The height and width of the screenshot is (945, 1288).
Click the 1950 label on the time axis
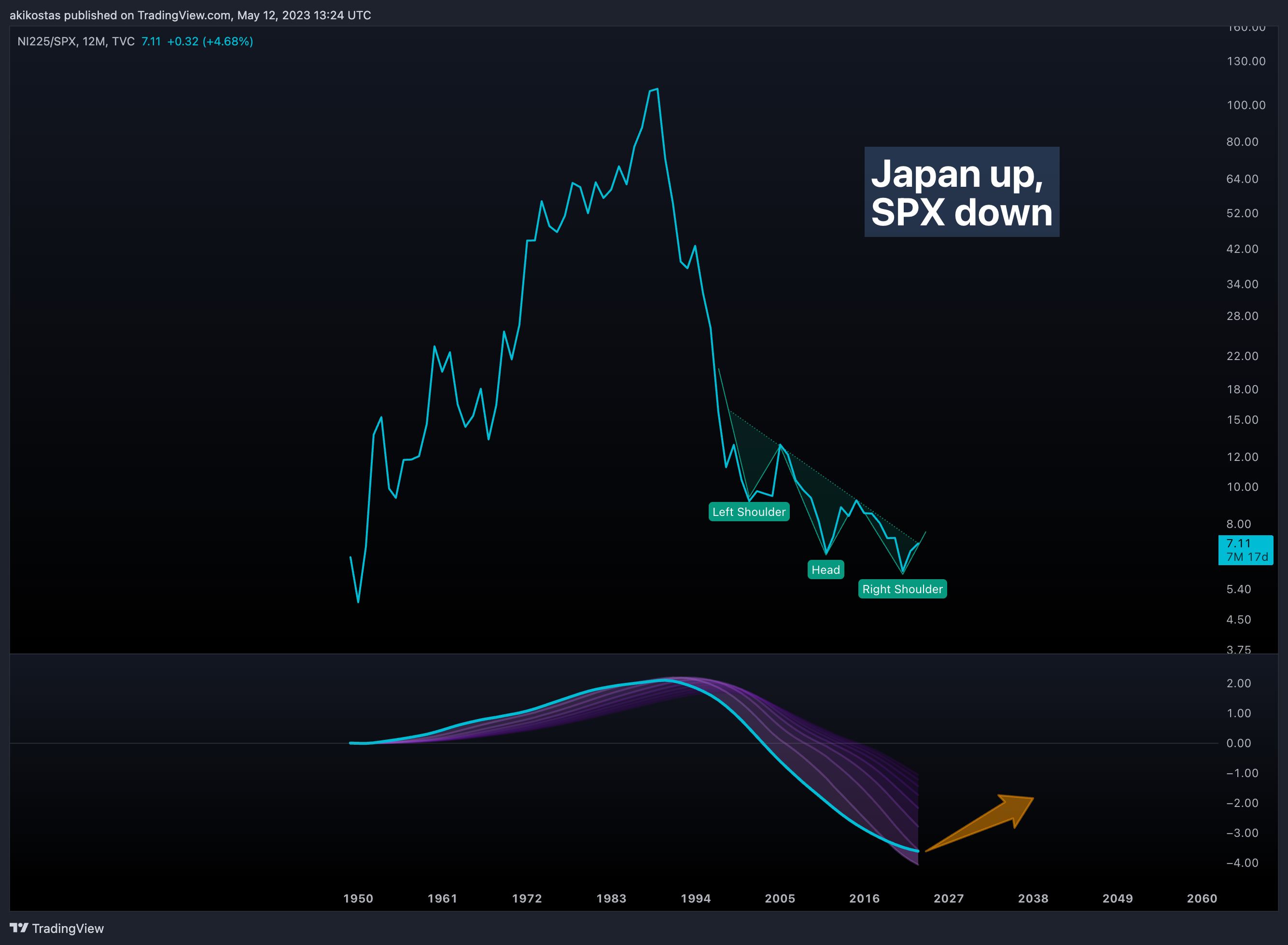(x=358, y=898)
